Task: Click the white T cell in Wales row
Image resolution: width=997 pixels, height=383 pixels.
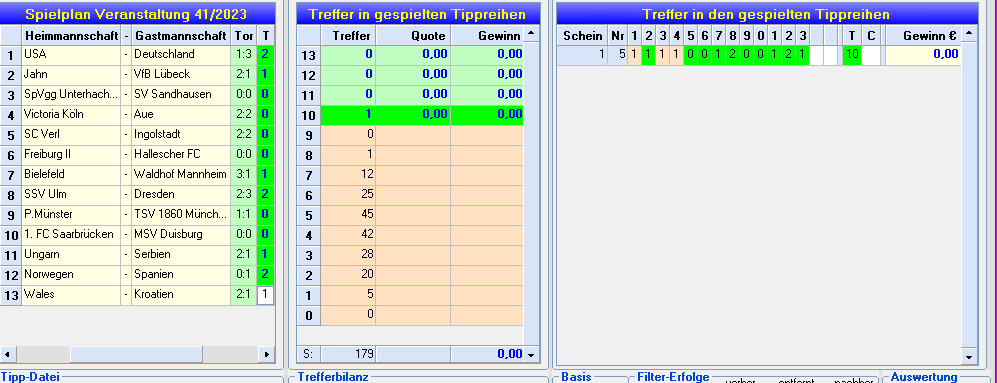Action: 266,295
